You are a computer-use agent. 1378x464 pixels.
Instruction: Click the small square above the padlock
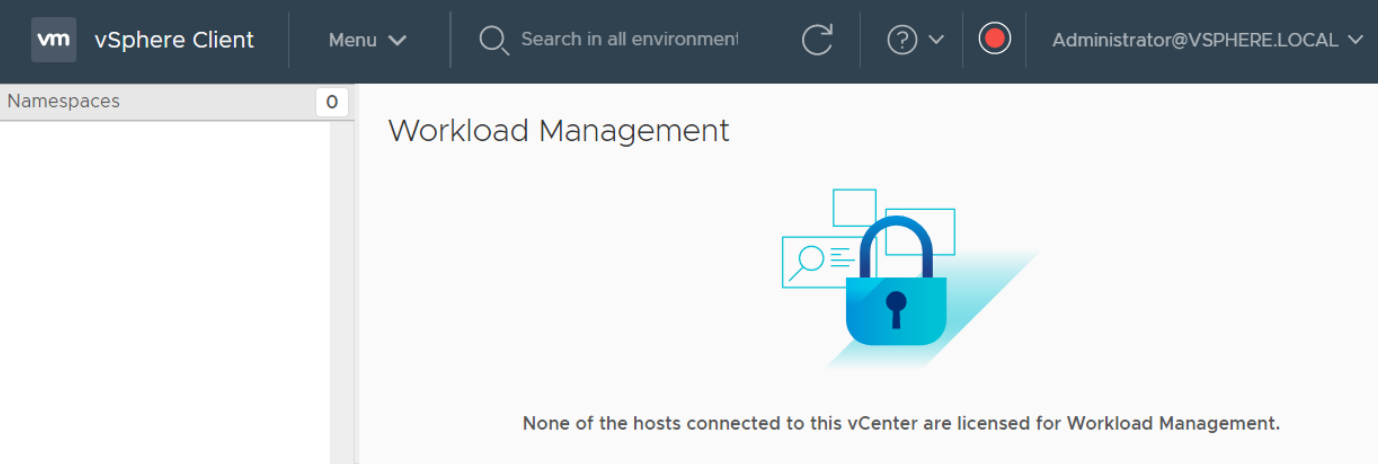[x=854, y=208]
